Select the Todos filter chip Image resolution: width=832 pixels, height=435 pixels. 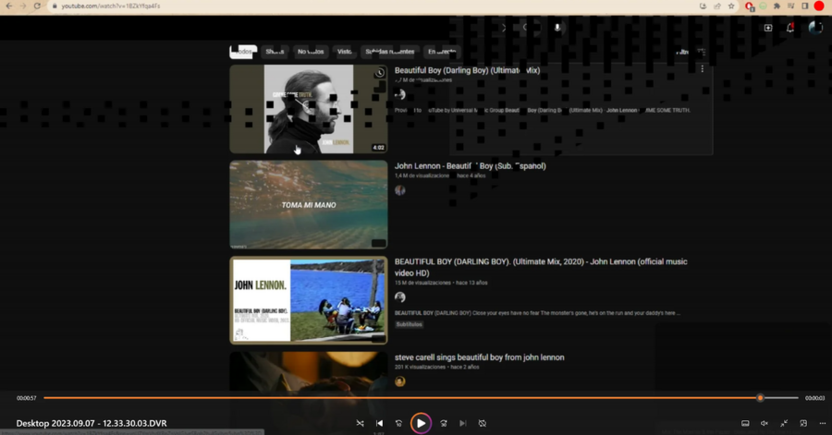point(243,51)
